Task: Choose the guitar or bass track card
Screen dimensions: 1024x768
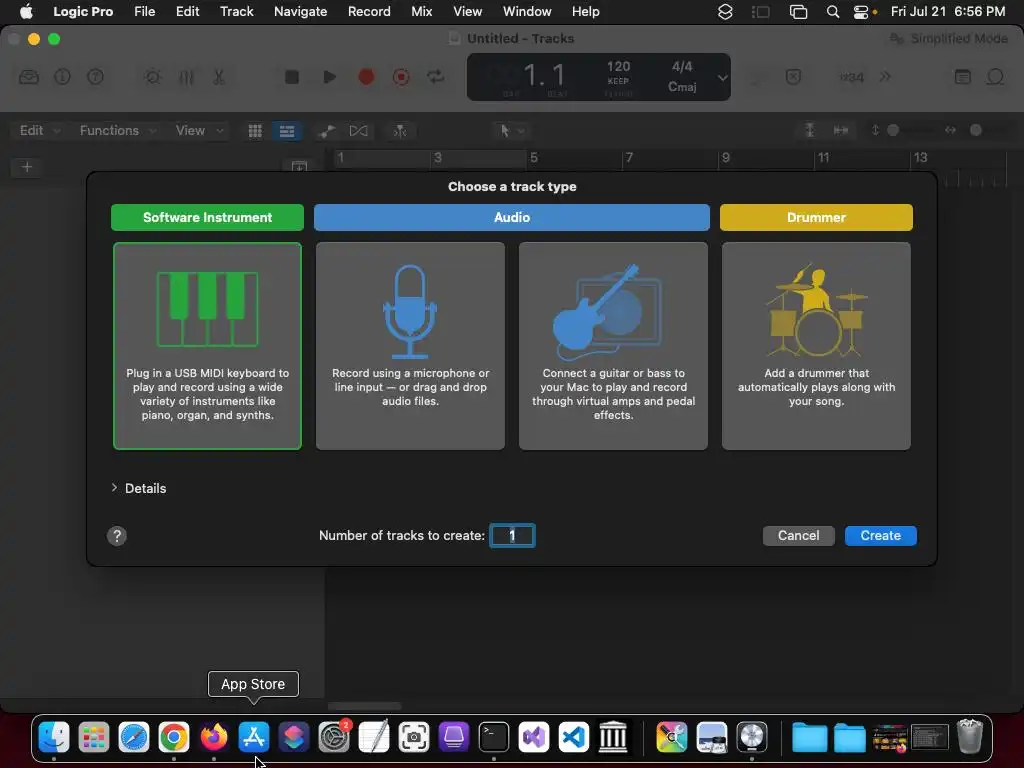Action: [x=613, y=345]
